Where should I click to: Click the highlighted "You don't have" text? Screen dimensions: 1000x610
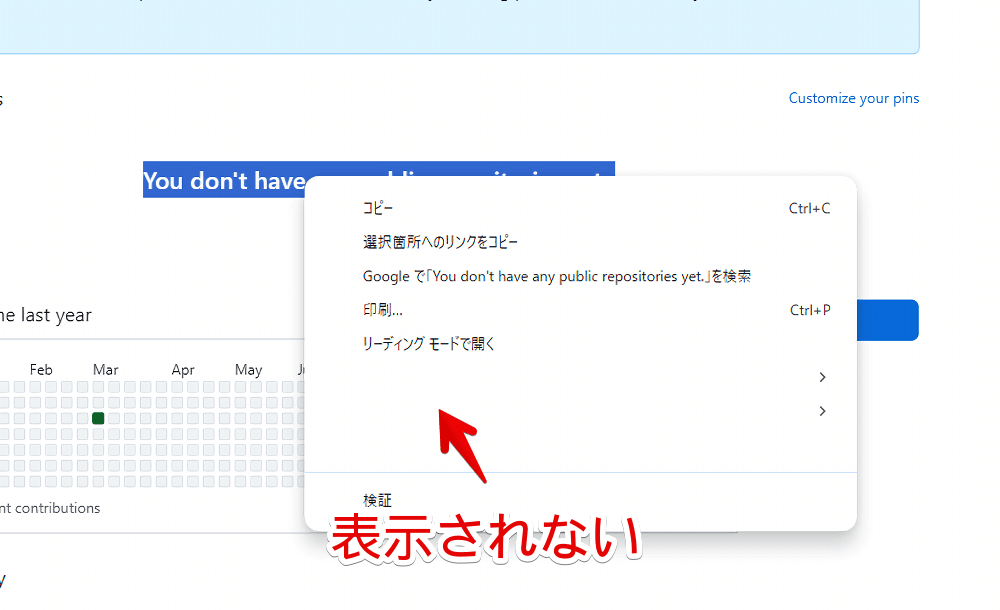tap(225, 180)
